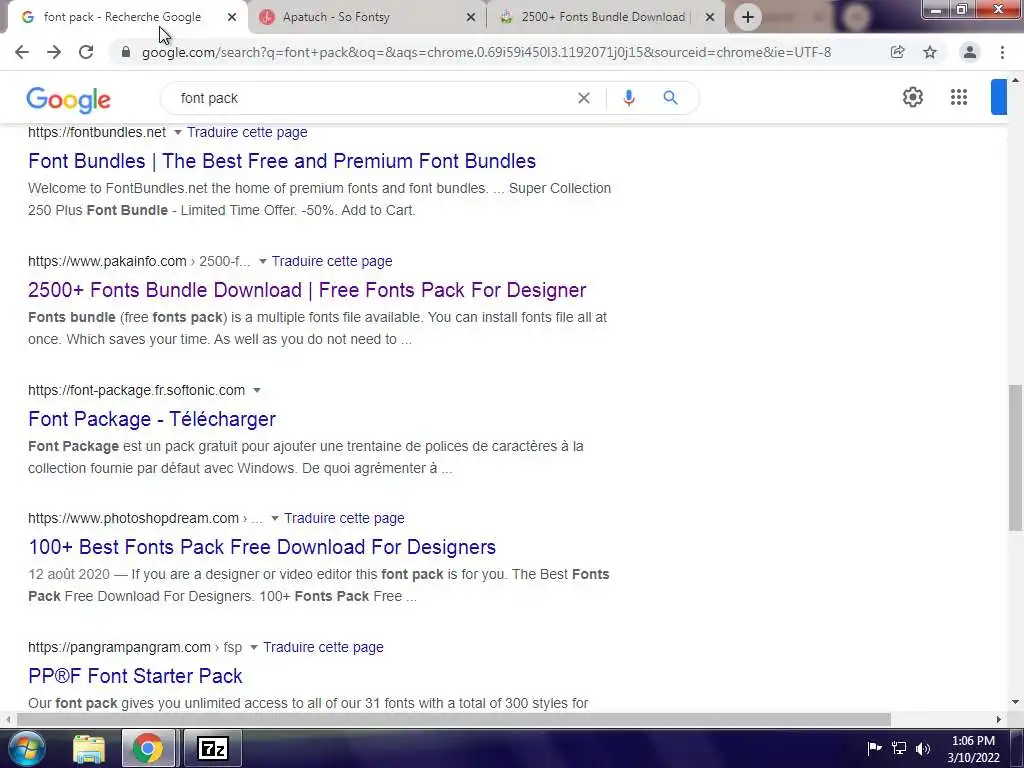Open Google quick settings gear
Viewport: 1024px width, 768px height.
tap(912, 97)
